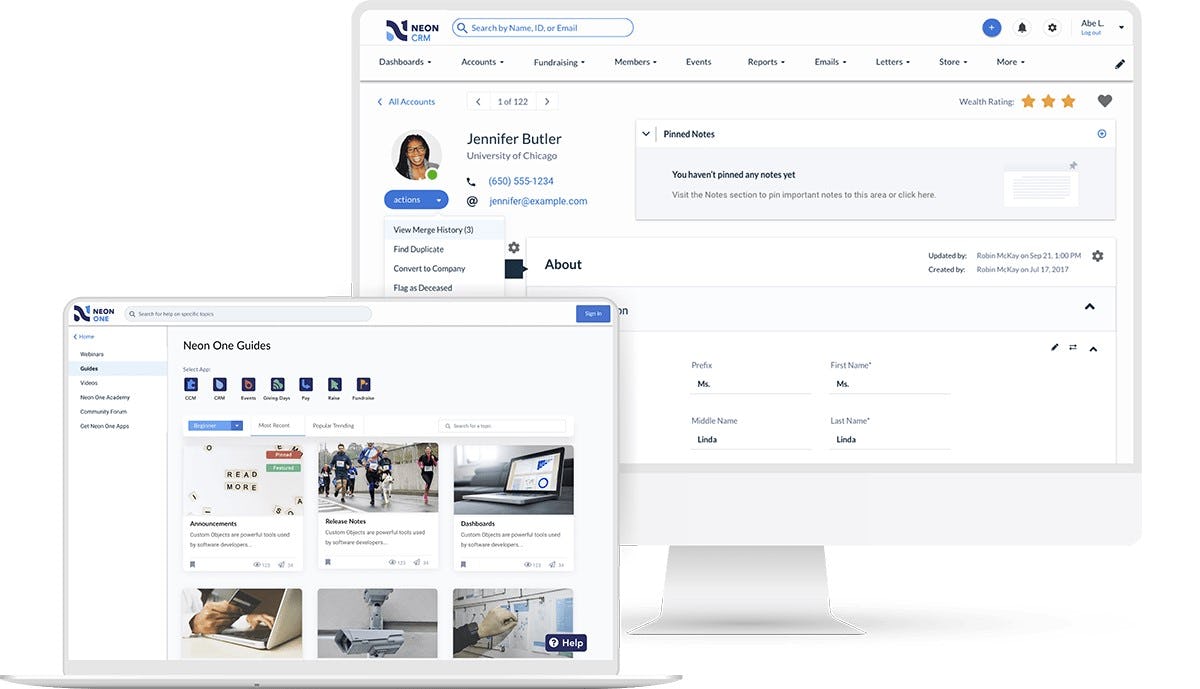Rate wealth using the third star

pos(1068,100)
